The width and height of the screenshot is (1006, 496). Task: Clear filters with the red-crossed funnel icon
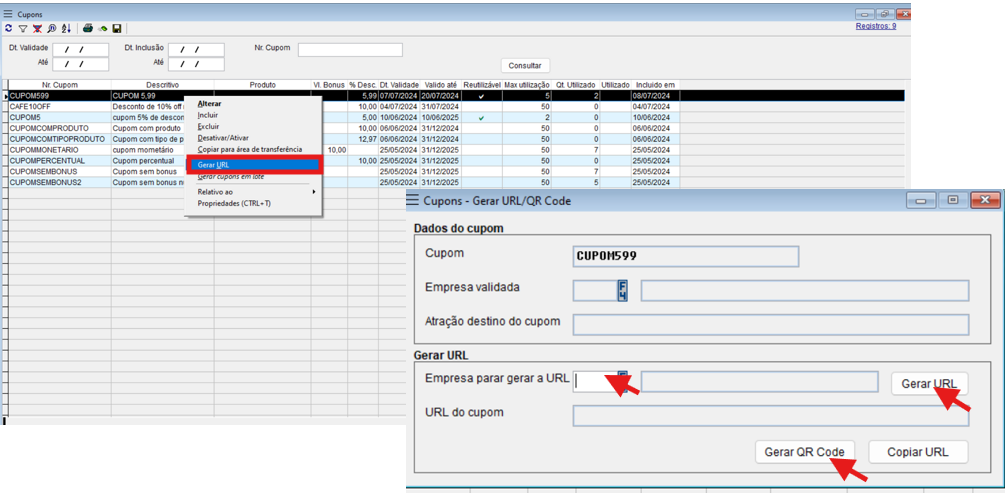click(37, 29)
